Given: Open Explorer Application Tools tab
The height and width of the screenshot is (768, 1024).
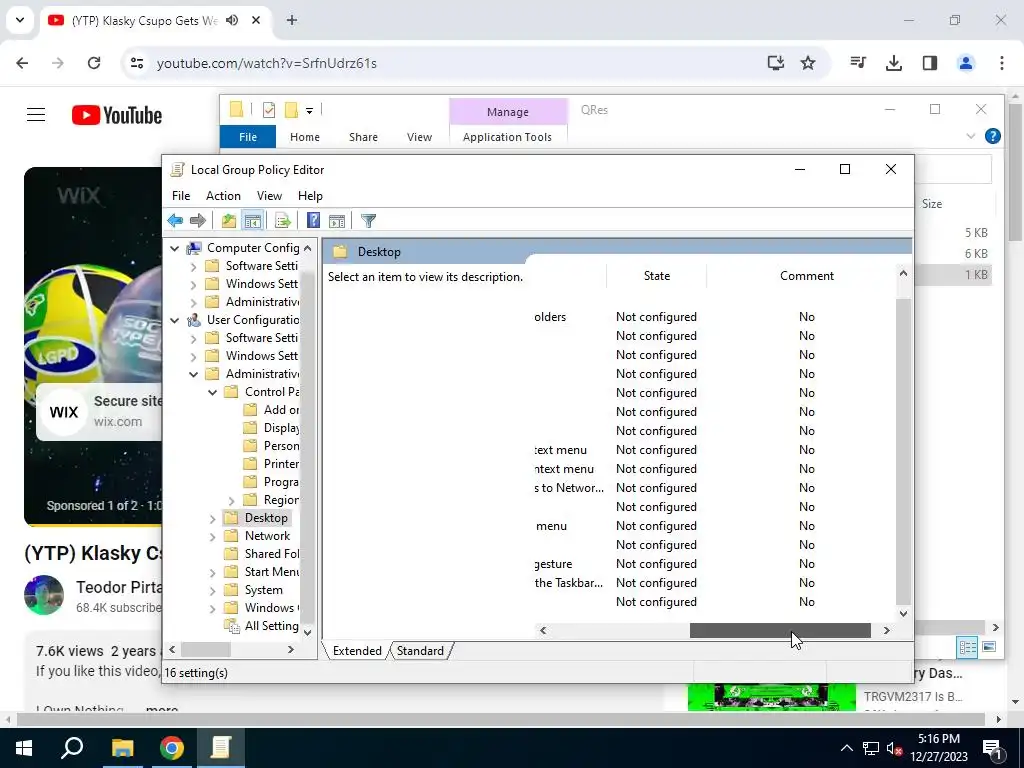Looking at the screenshot, I should [507, 136].
